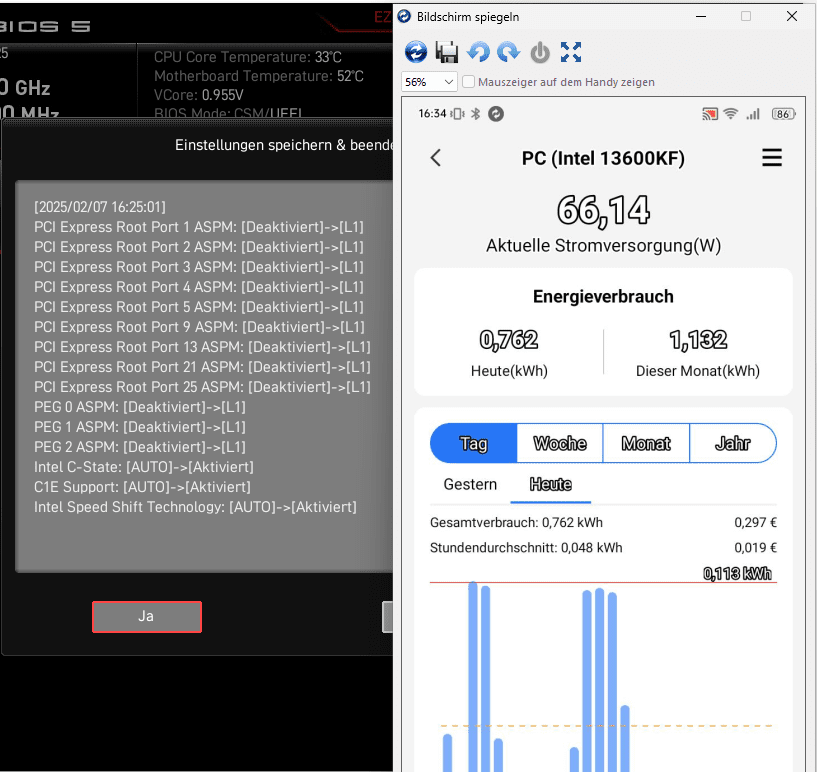This screenshot has height=772, width=817.
Task: Click the mobile signal strength icon
Action: tap(753, 114)
